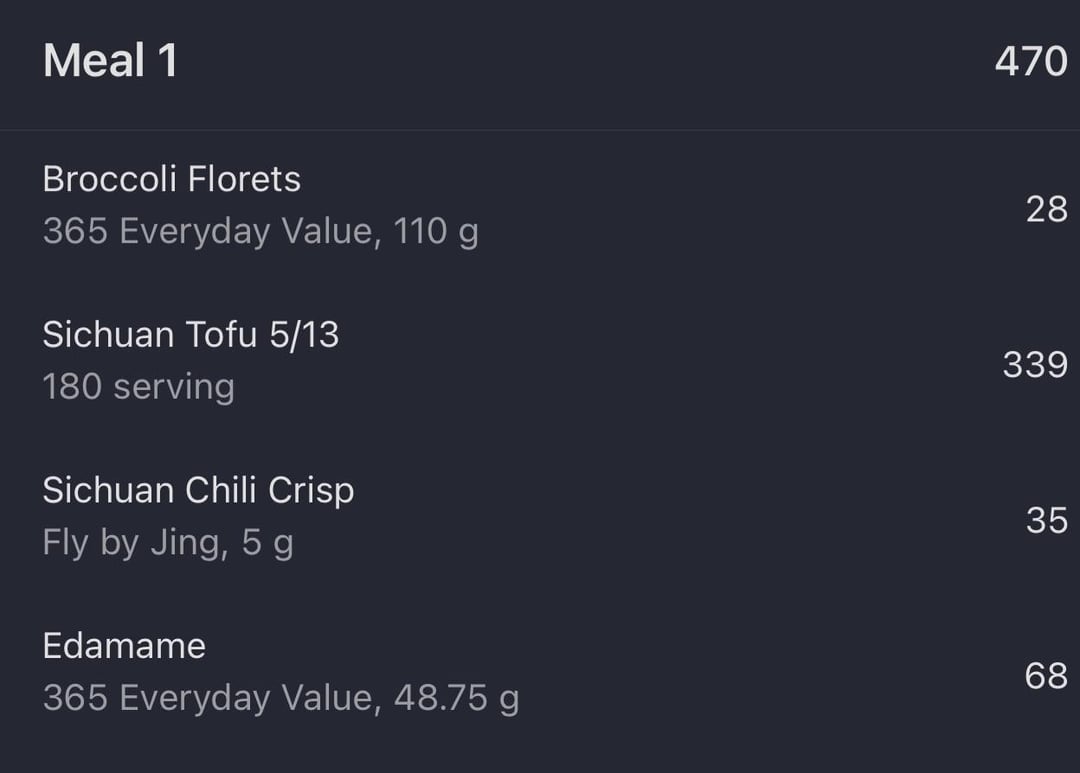Click the word Florets in the broccoli row
Screen dimensions: 1080x773
[244, 179]
